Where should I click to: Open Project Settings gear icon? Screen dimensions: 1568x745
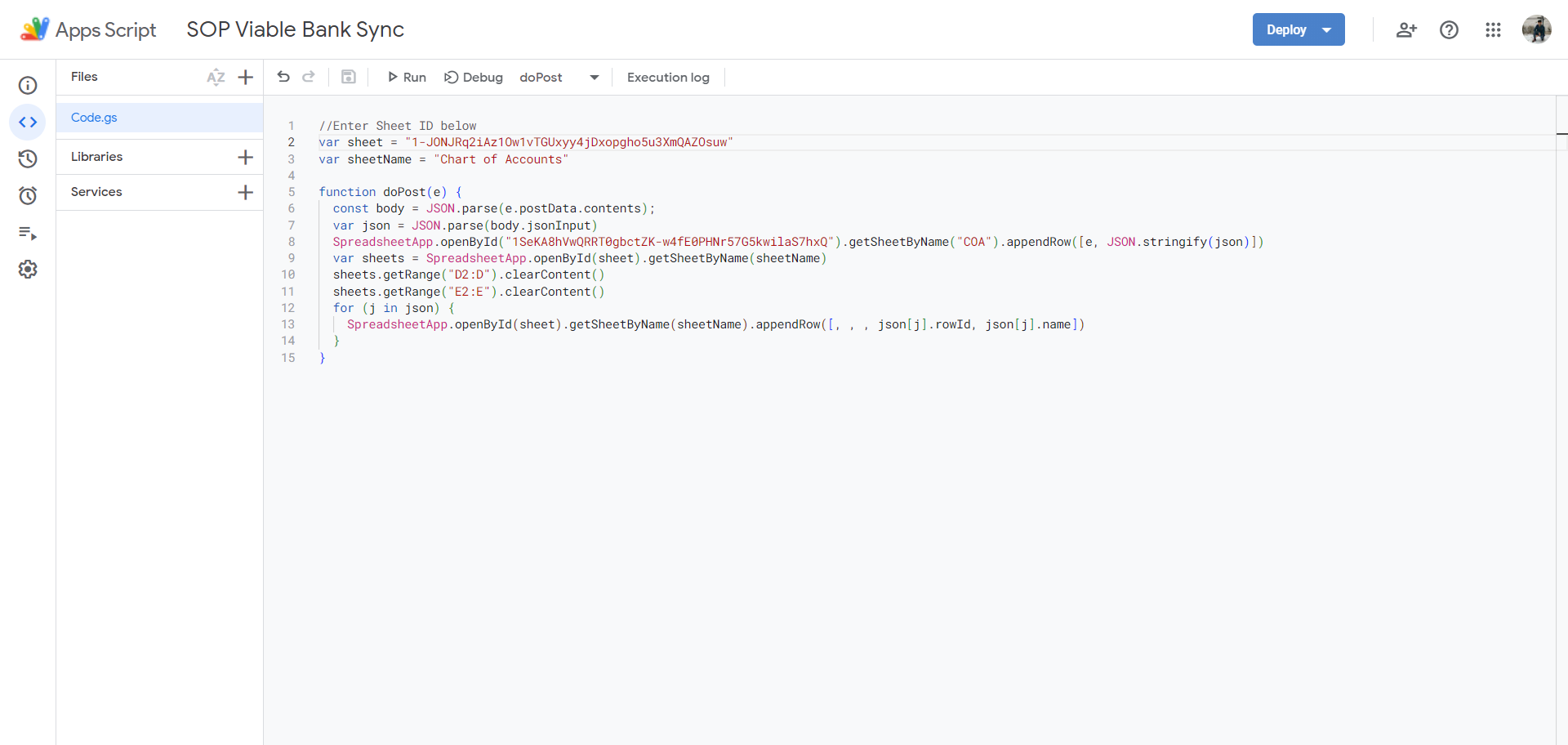click(28, 270)
